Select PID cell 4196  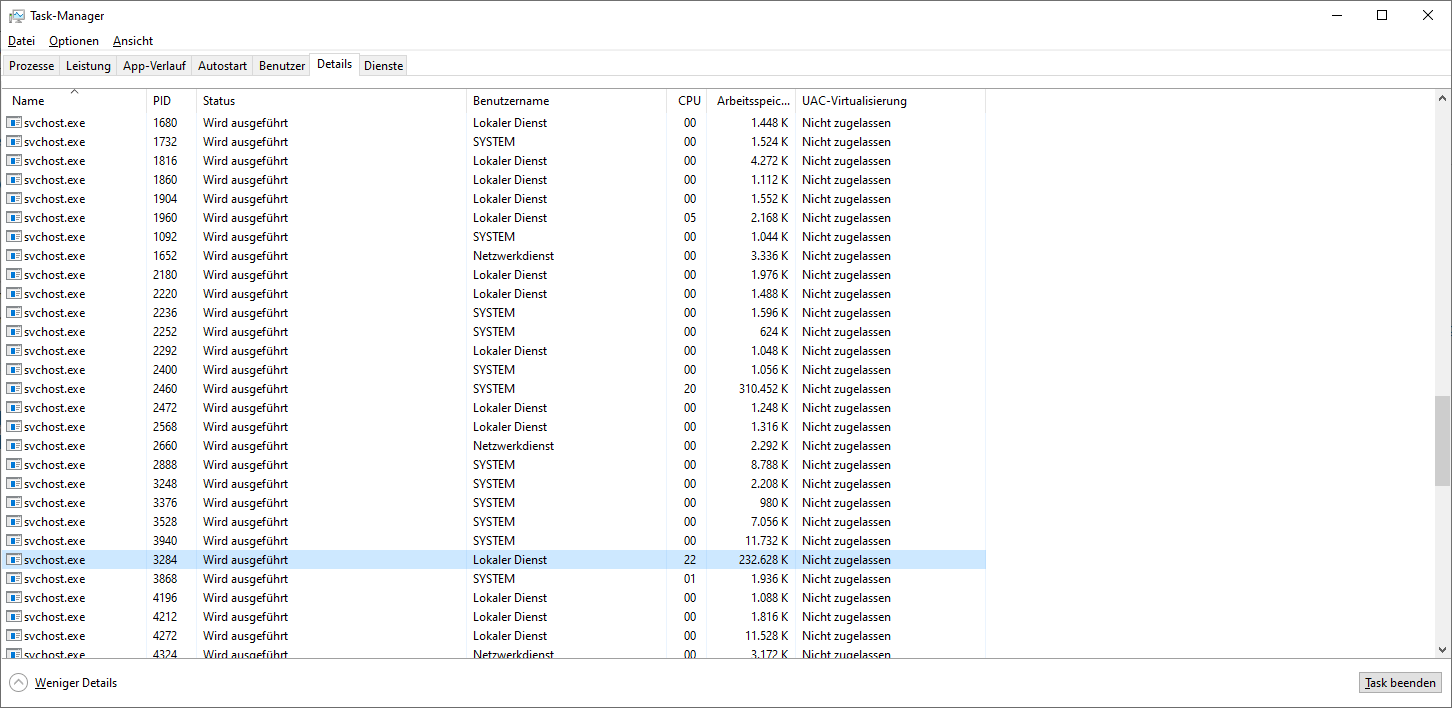(x=165, y=598)
